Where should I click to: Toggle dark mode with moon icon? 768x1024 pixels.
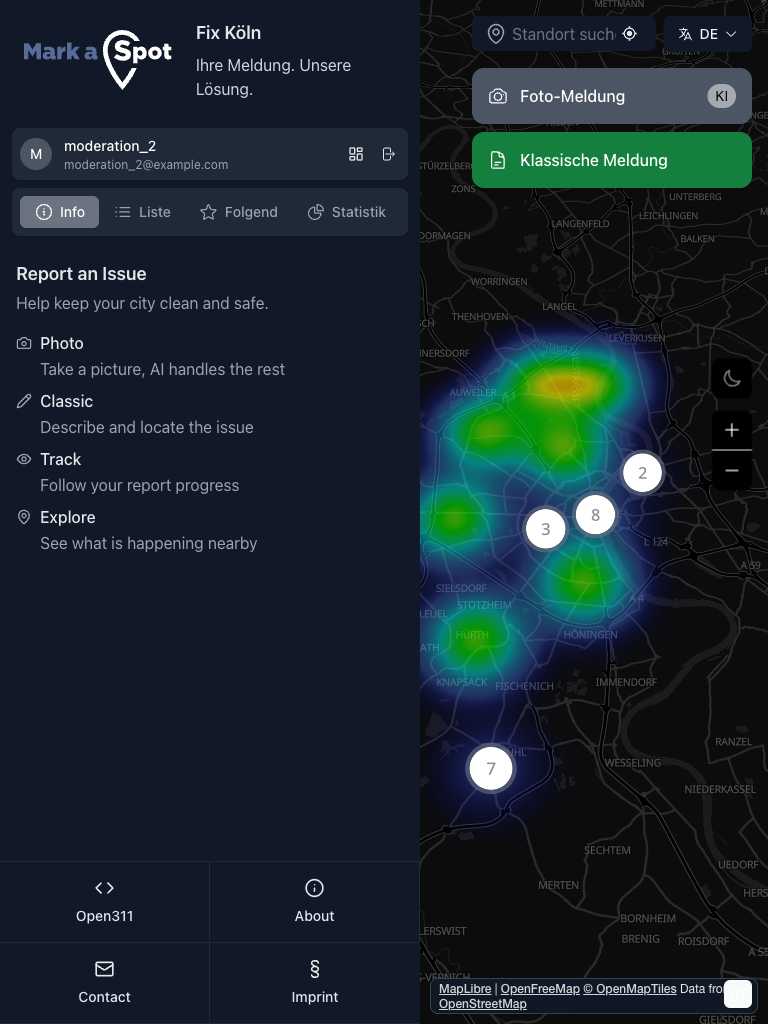[x=732, y=378]
